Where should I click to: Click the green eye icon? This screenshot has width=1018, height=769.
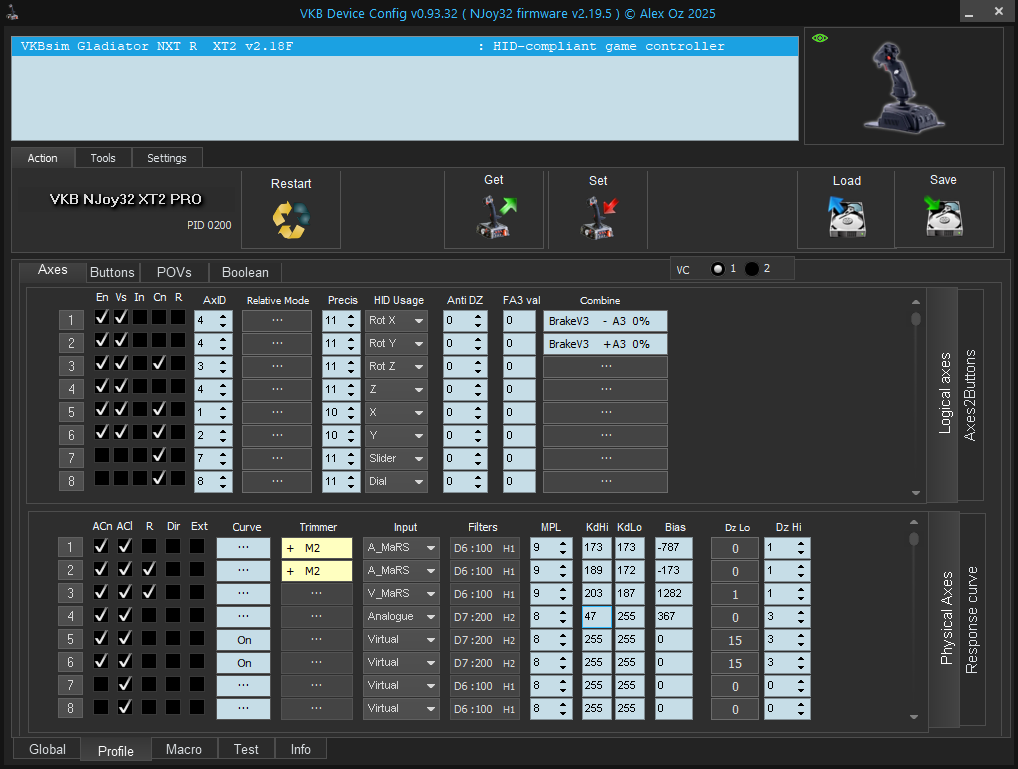point(820,38)
